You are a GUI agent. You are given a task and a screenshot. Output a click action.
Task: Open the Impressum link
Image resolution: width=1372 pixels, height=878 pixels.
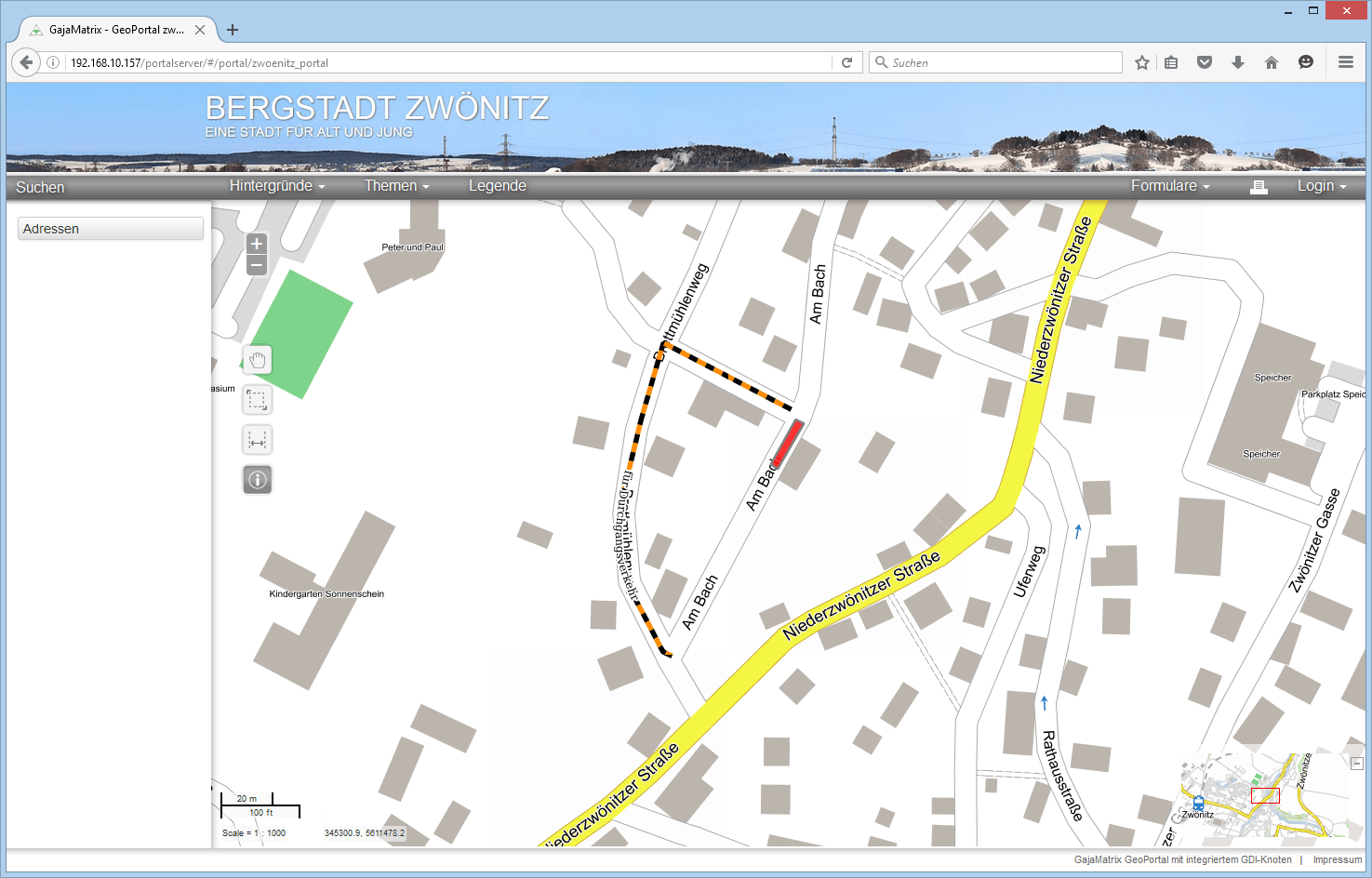(1337, 859)
